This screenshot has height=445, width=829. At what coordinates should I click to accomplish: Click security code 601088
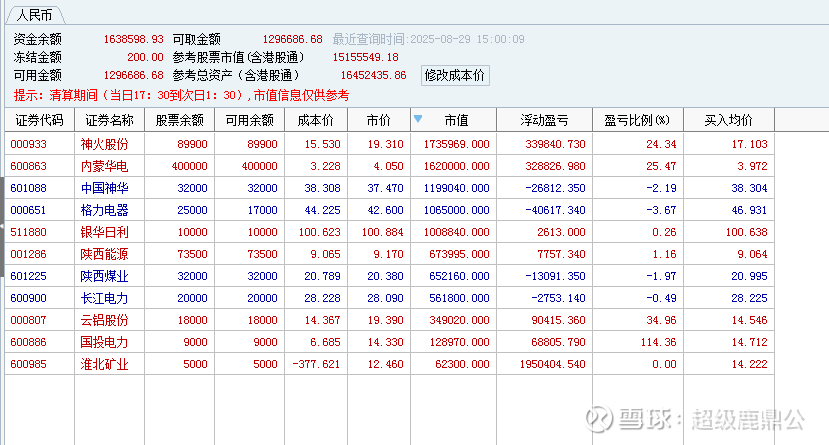click(x=29, y=188)
